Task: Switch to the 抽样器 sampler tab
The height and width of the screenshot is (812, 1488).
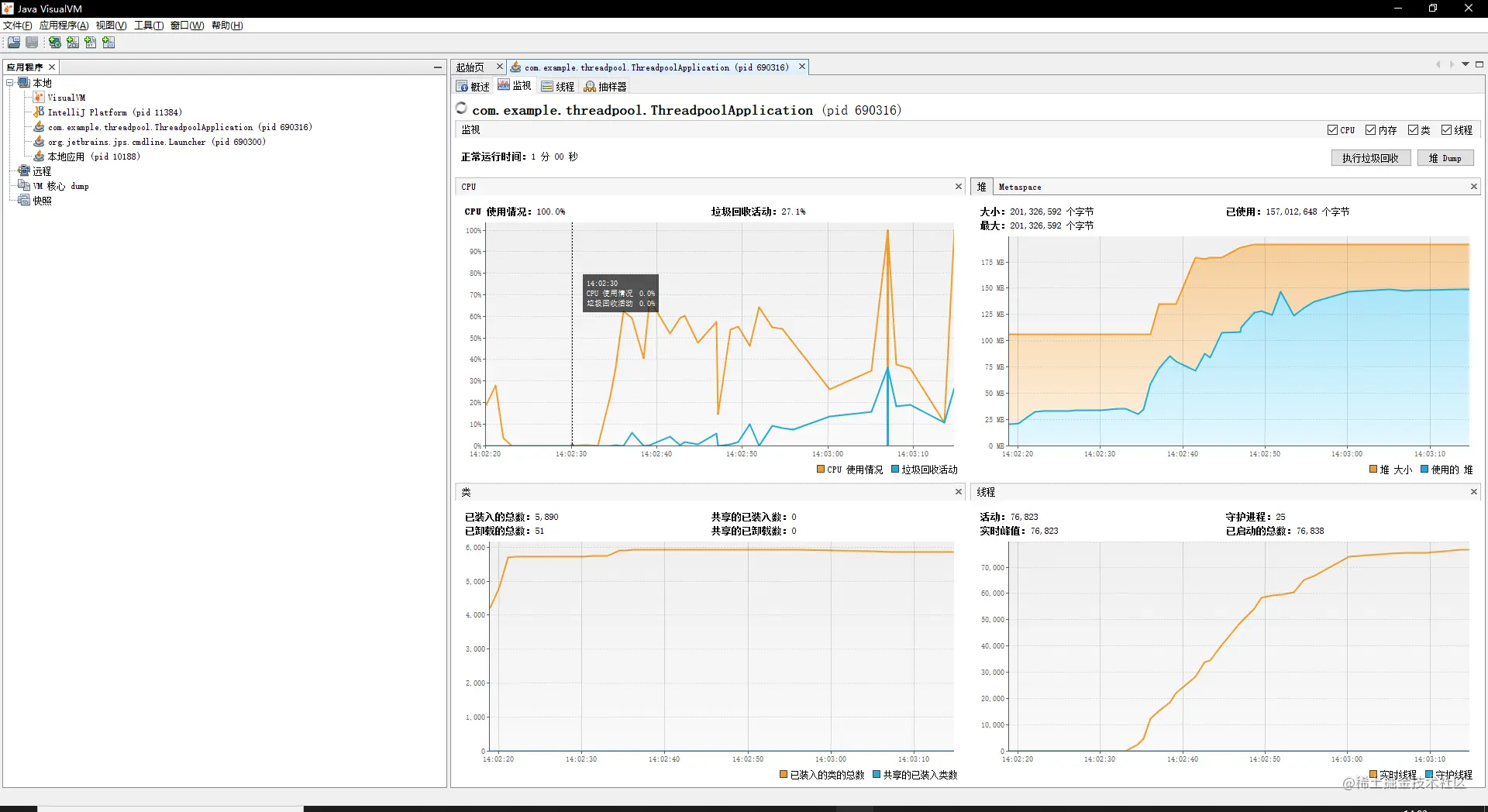Action: coord(605,87)
